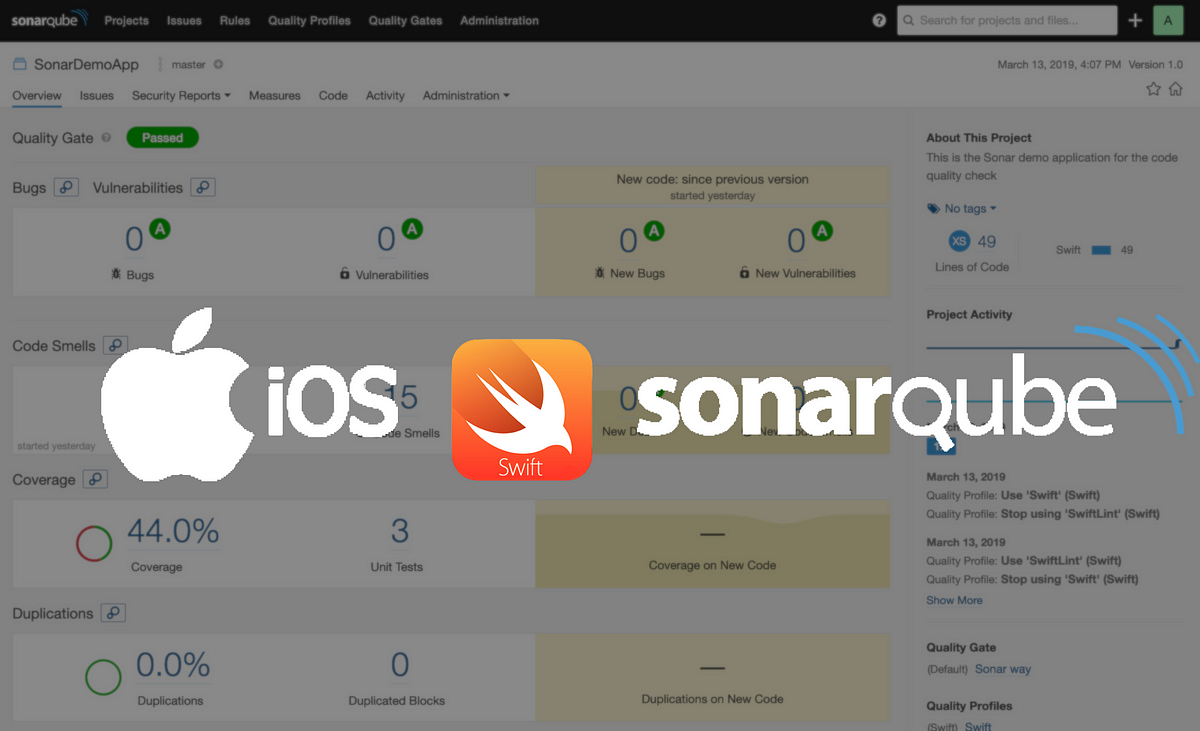1200x731 pixels.
Task: Click the SonarDemoApp project name
Action: click(x=86, y=65)
